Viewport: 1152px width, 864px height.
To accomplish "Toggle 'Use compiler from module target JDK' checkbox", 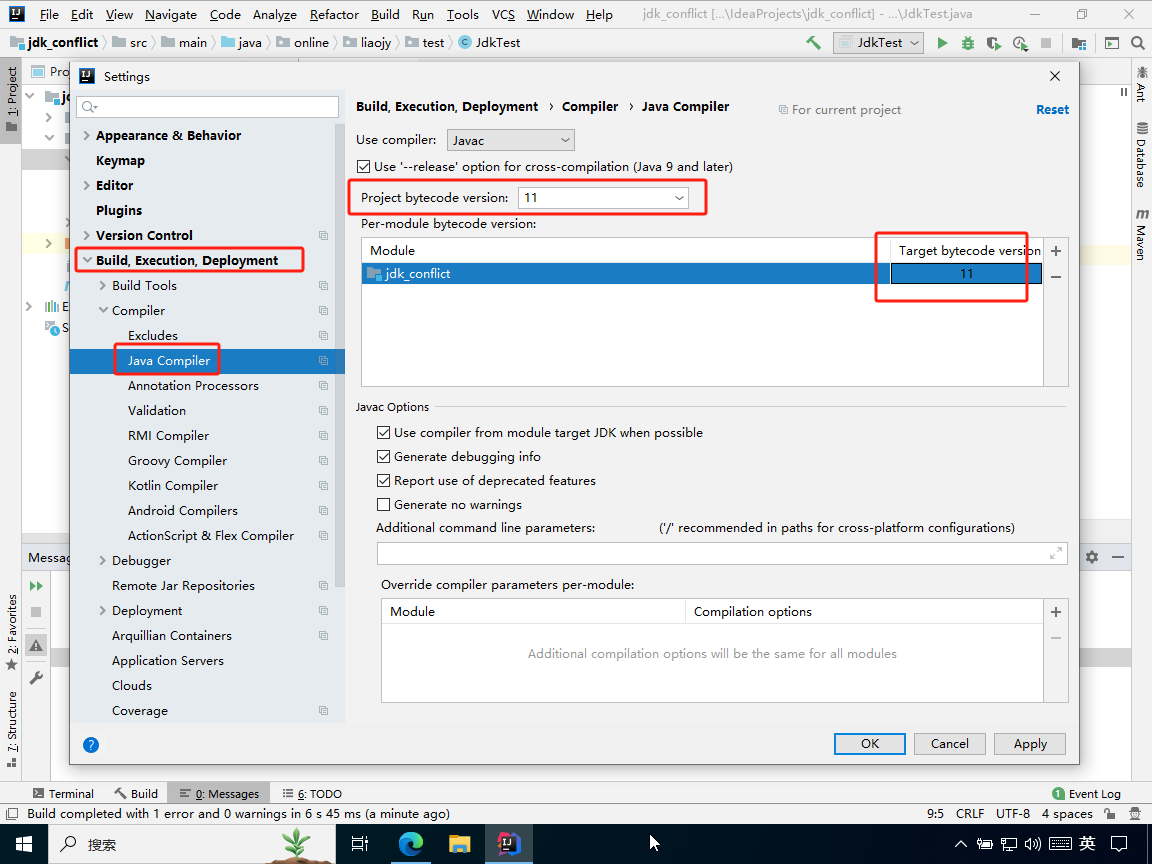I will coord(384,433).
